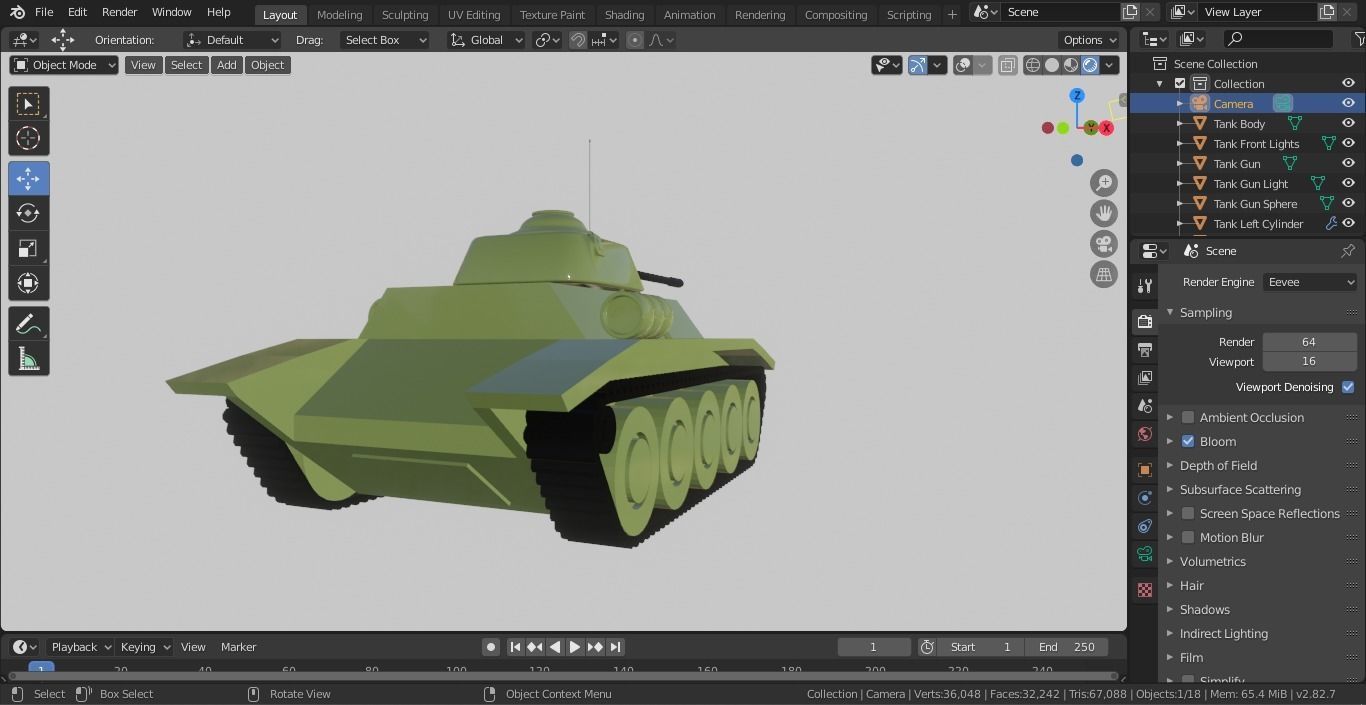Image resolution: width=1366 pixels, height=705 pixels.
Task: Toggle X-ray display
Action: point(1007,65)
